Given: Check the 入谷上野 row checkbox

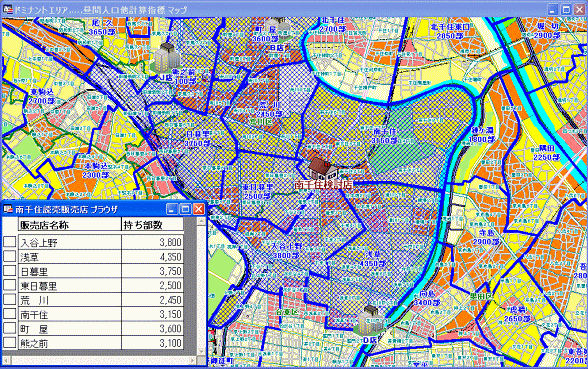Looking at the screenshot, I should pos(10,242).
